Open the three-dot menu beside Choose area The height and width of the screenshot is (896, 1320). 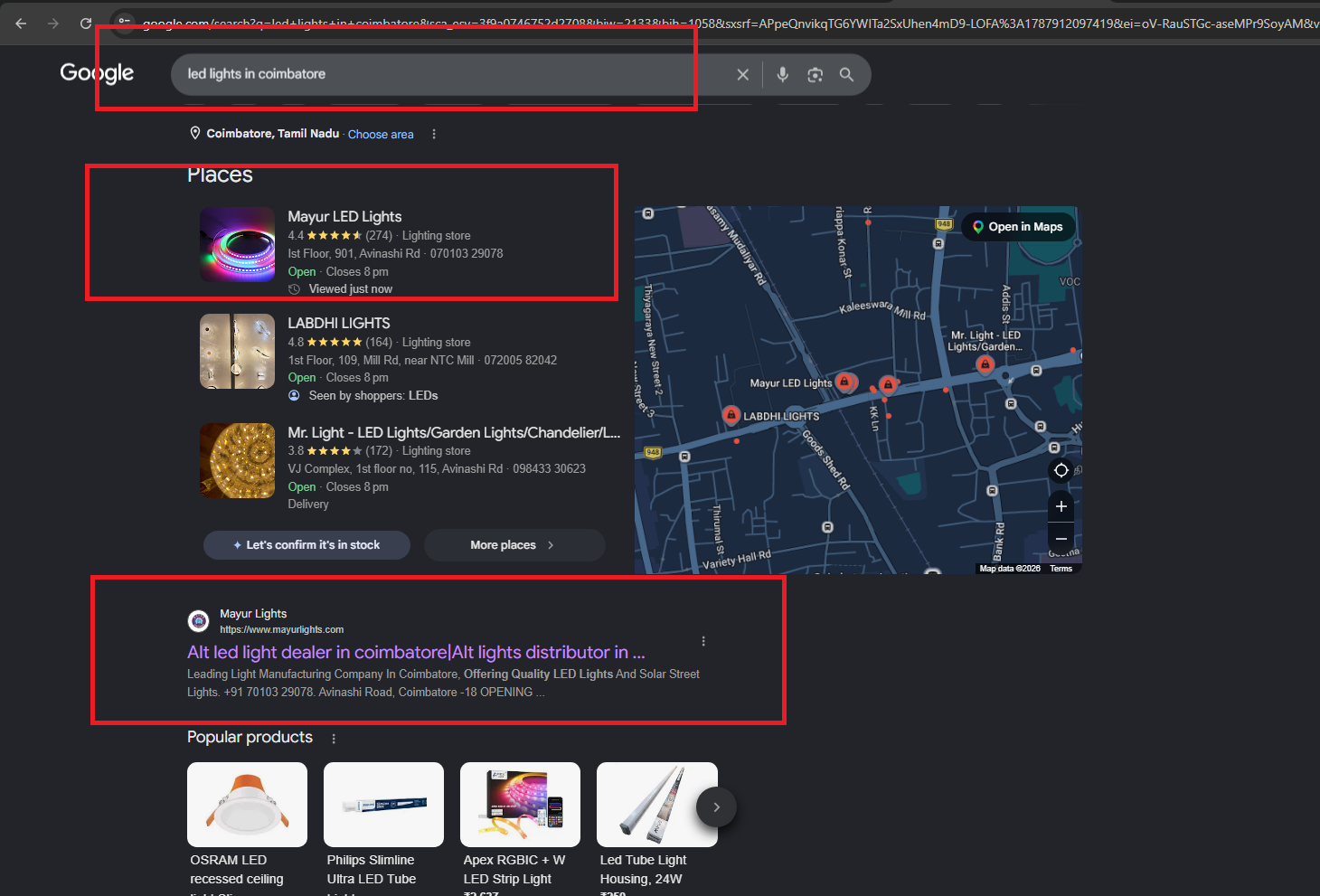point(434,134)
